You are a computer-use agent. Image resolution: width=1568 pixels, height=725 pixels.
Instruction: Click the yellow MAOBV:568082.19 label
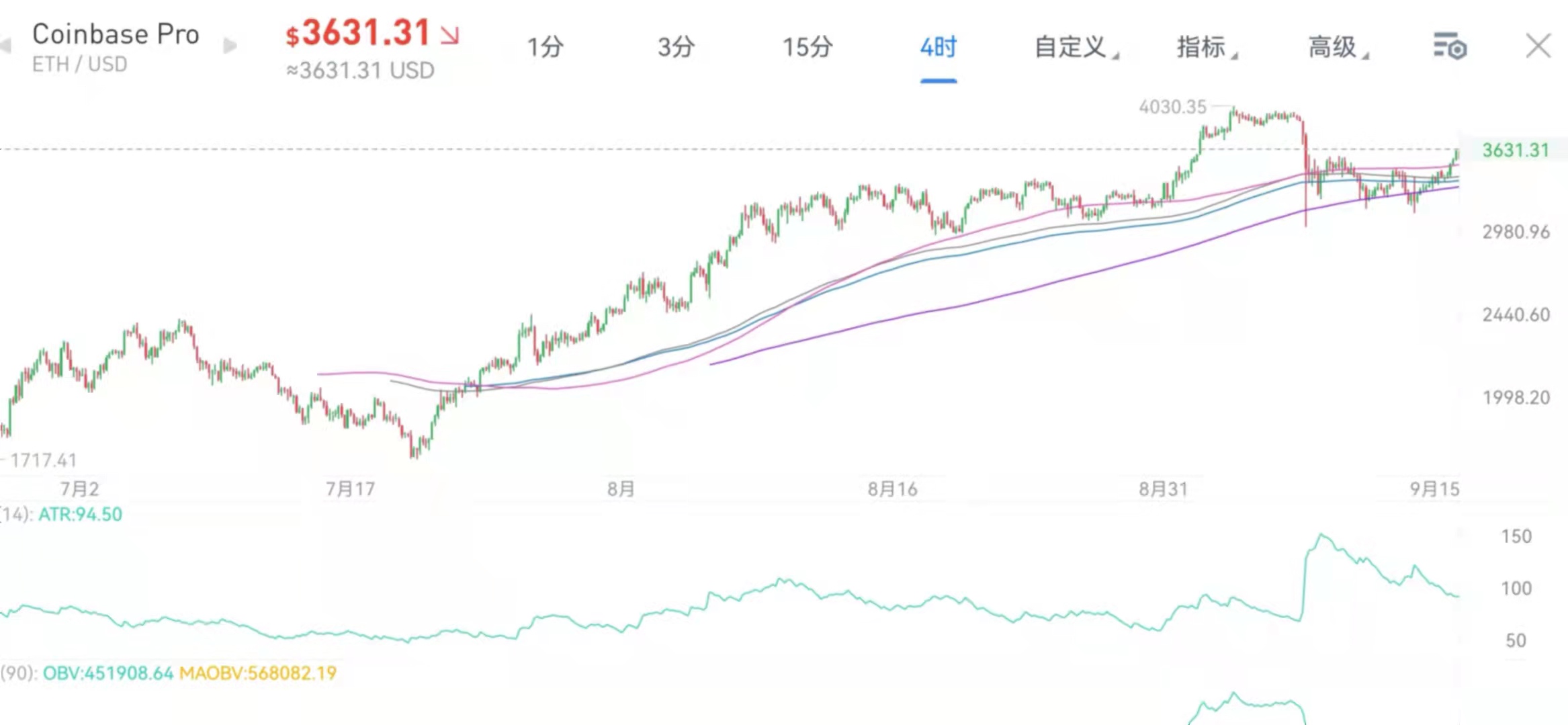258,673
